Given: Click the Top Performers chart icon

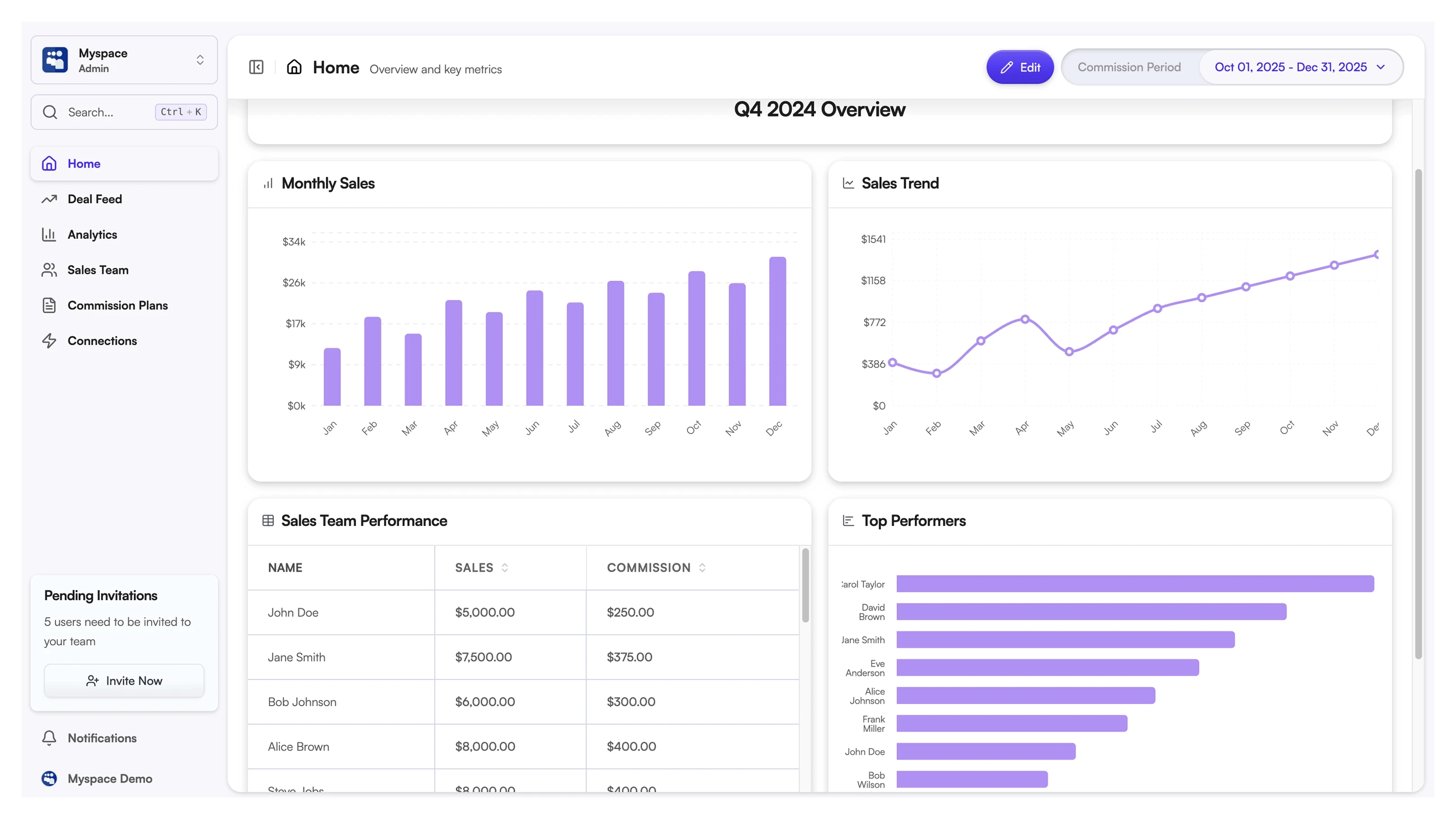Looking at the screenshot, I should [x=848, y=520].
